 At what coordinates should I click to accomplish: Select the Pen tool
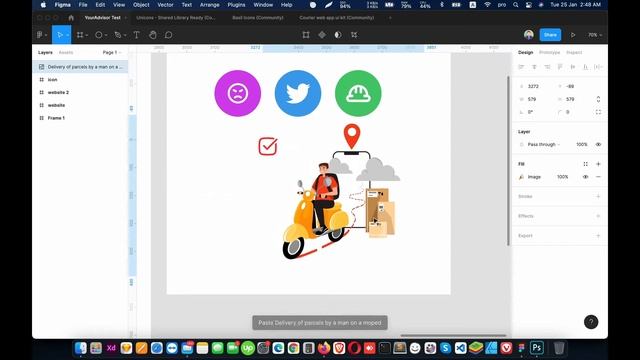point(118,35)
